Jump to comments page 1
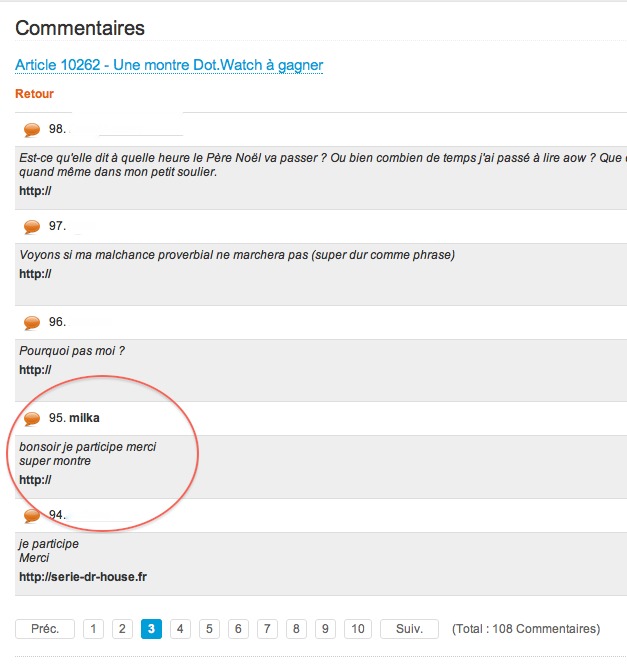This screenshot has height=667, width=627. [93, 629]
